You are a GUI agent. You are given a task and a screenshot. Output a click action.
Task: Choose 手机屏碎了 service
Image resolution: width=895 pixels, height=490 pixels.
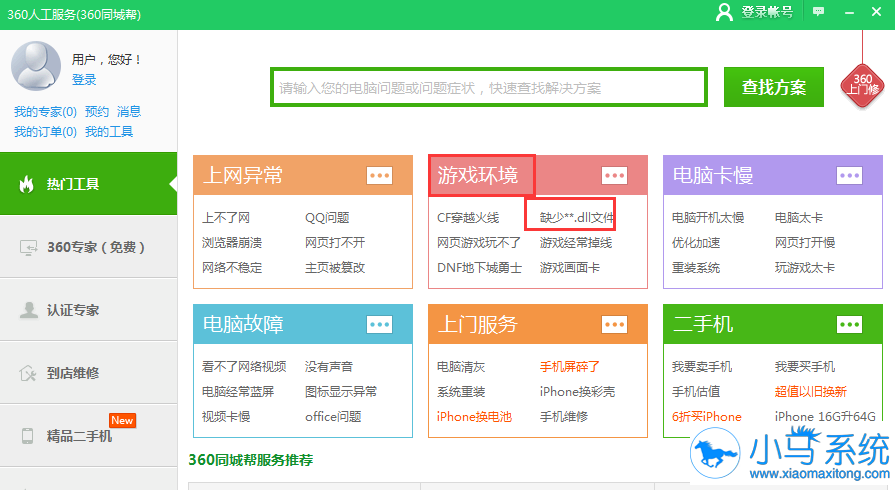pyautogui.click(x=570, y=367)
